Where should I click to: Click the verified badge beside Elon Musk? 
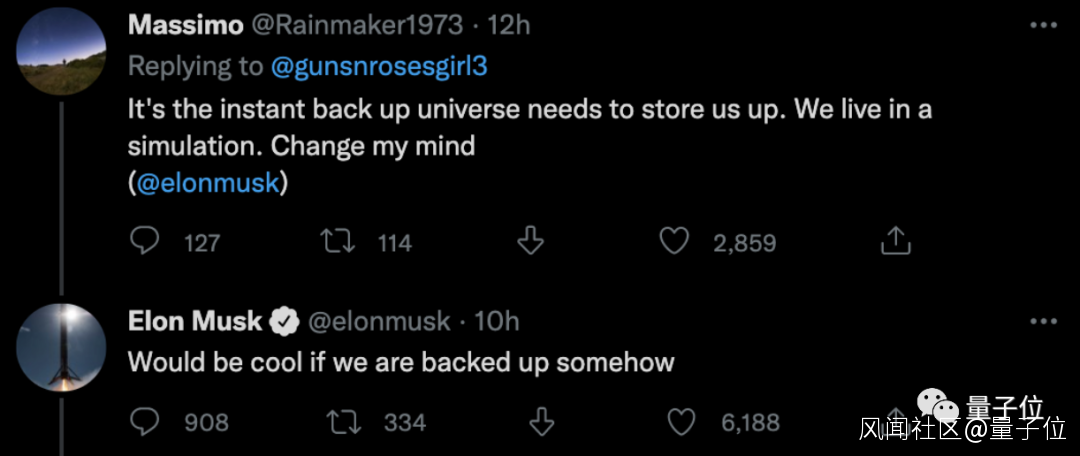click(285, 321)
